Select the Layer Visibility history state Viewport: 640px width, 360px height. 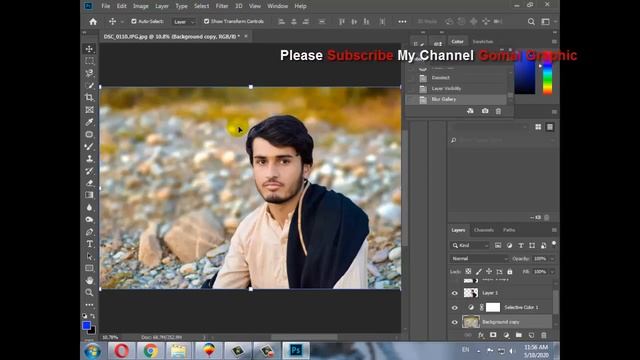(457, 89)
